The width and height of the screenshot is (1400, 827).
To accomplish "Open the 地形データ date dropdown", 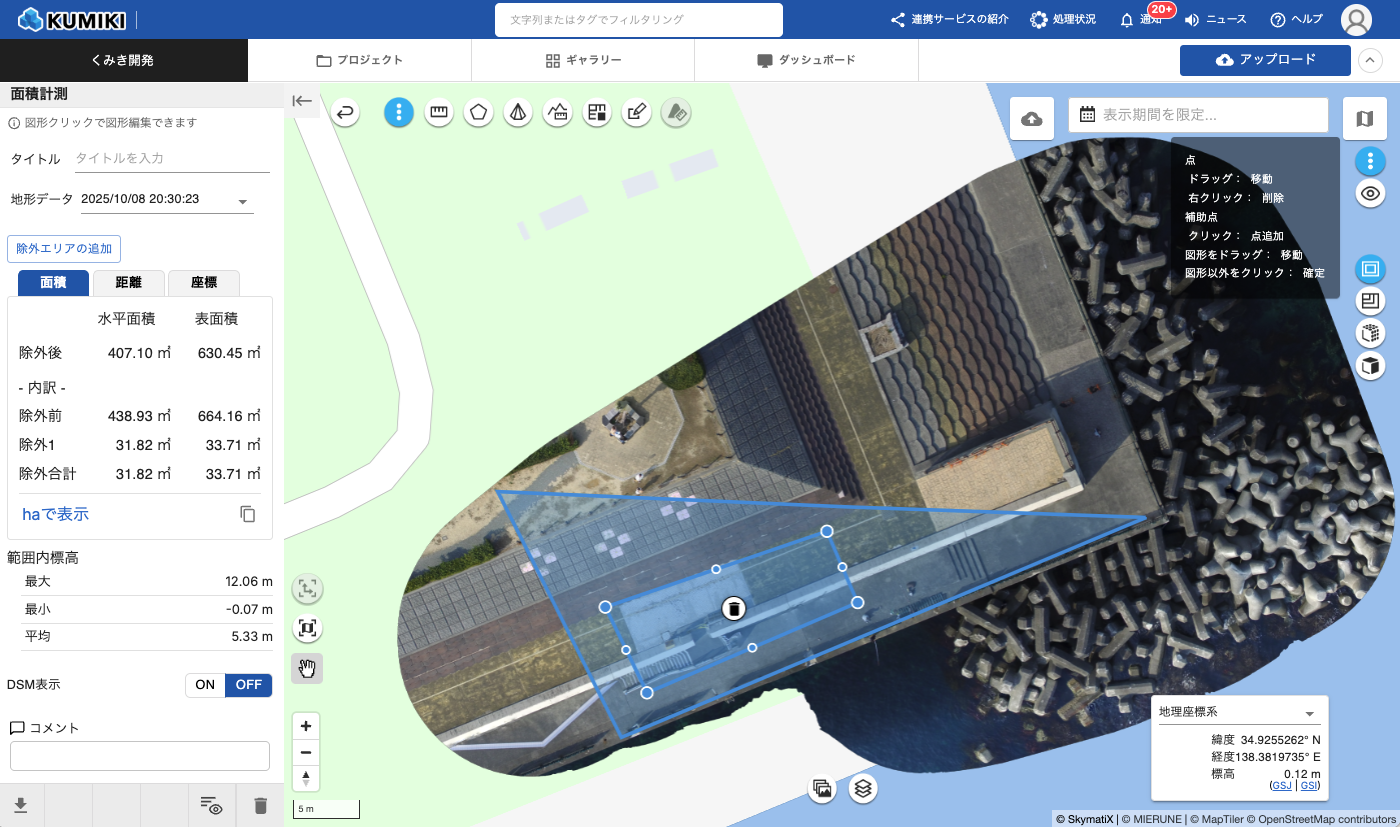I will coord(242,202).
